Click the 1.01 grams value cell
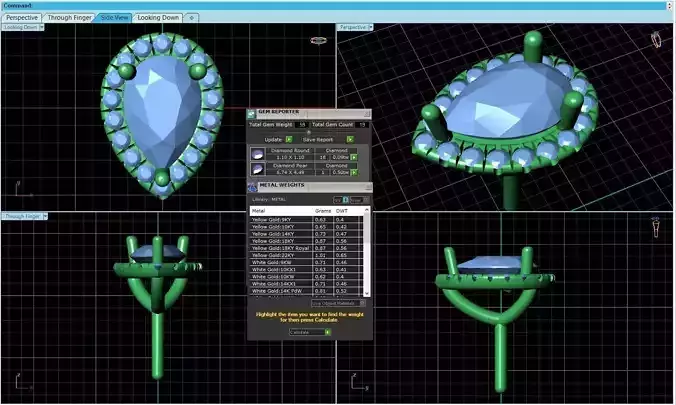 click(x=322, y=255)
